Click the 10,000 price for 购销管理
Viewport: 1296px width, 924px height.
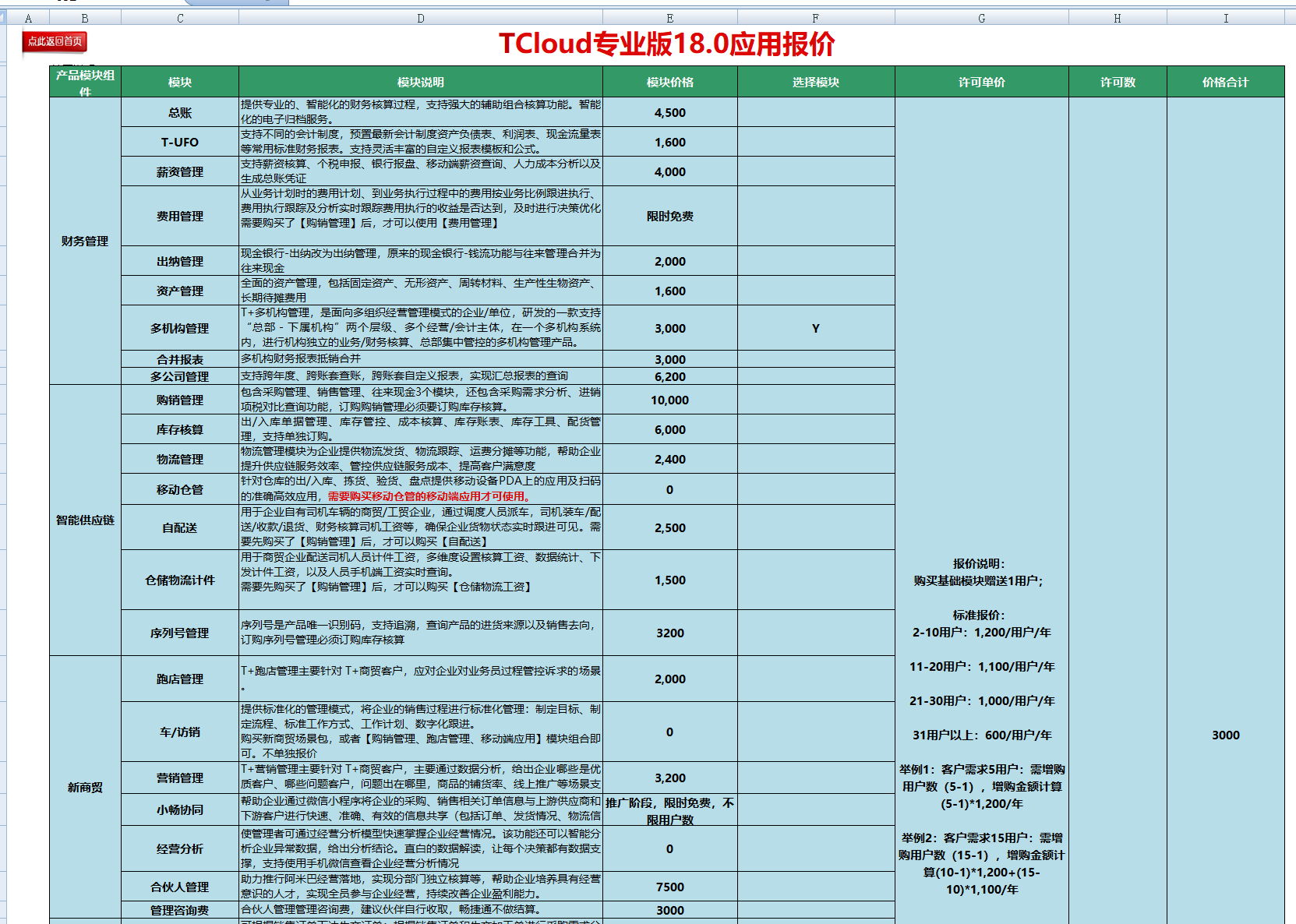click(x=670, y=400)
